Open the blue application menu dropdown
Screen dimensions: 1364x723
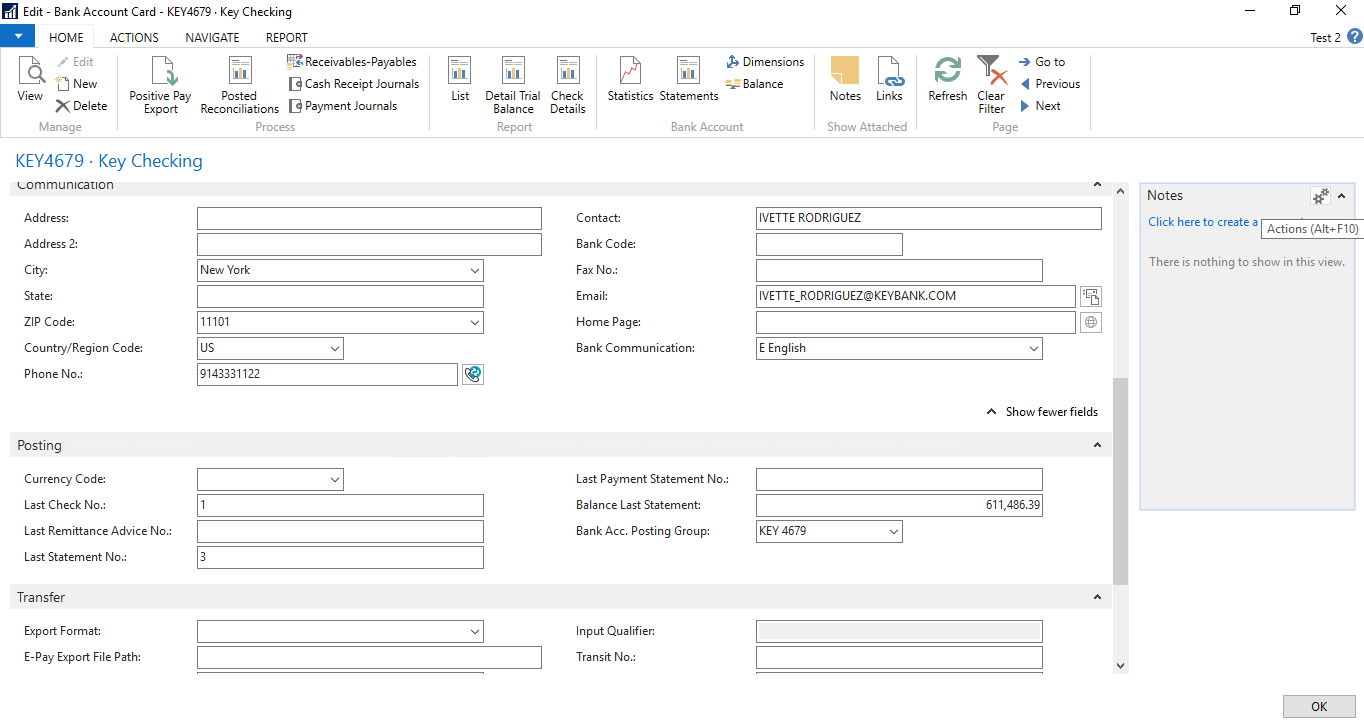(18, 37)
